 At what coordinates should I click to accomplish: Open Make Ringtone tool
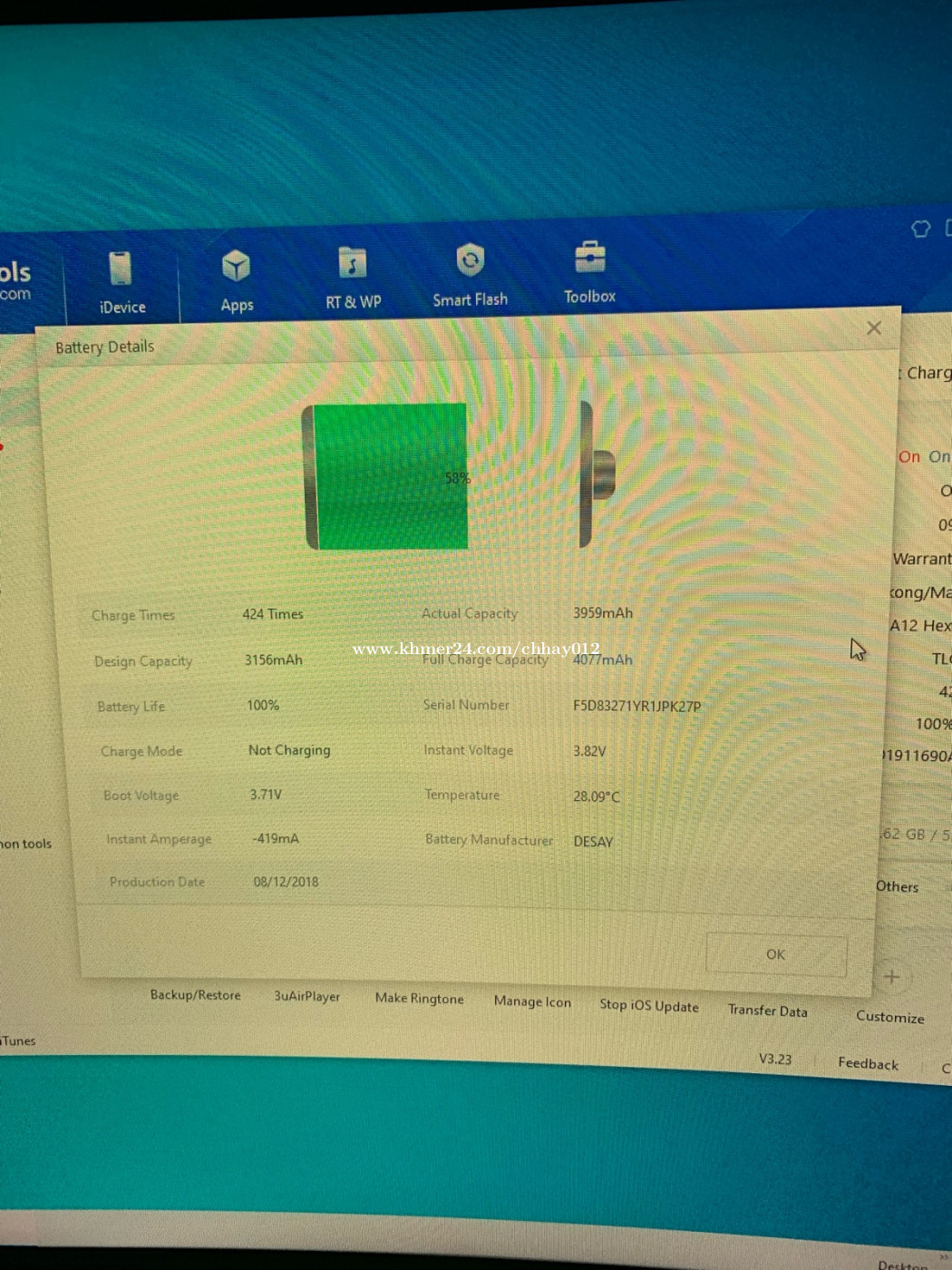point(420,999)
